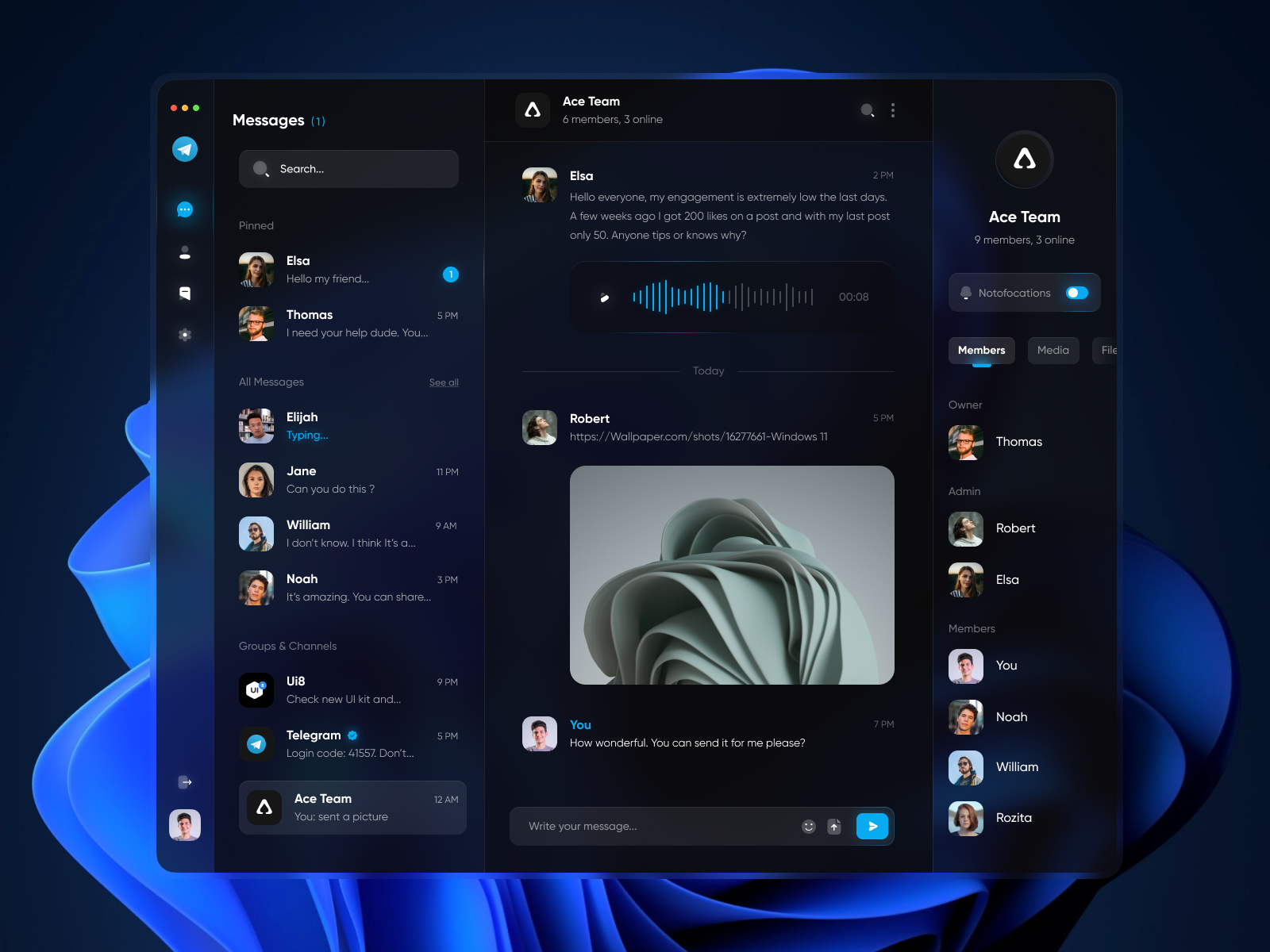Open Jane's chat 'Can you do this ?'
1270x952 pixels.
point(348,480)
